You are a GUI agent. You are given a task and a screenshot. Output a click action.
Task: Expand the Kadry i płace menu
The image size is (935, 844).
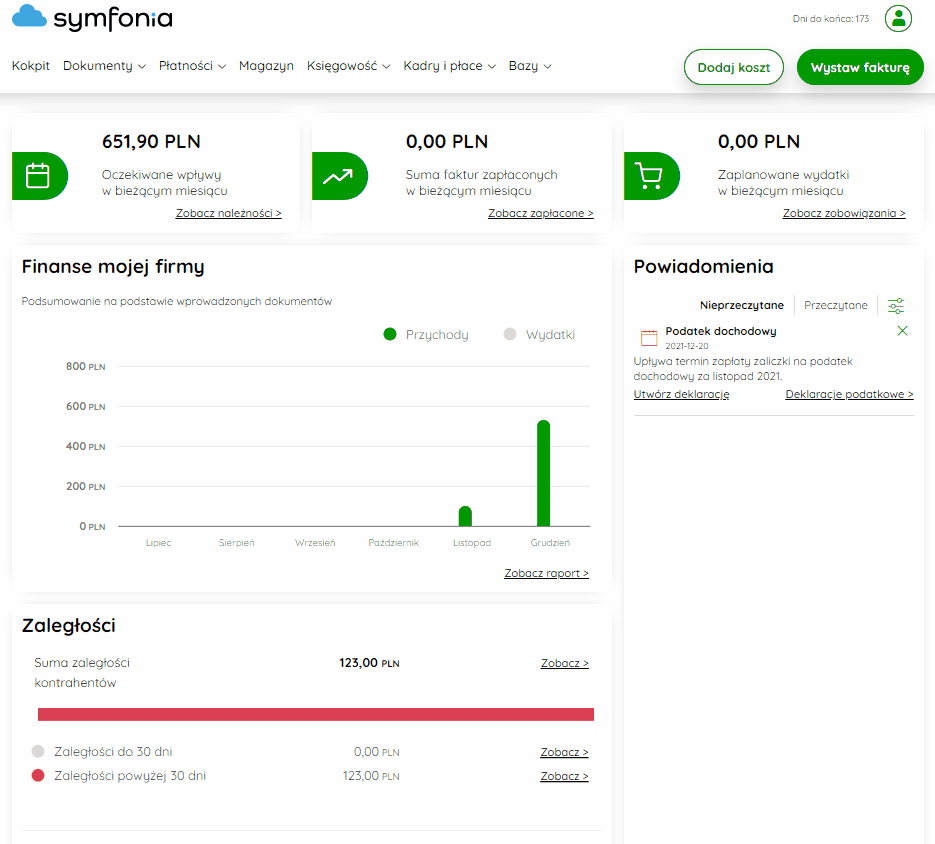pos(450,66)
